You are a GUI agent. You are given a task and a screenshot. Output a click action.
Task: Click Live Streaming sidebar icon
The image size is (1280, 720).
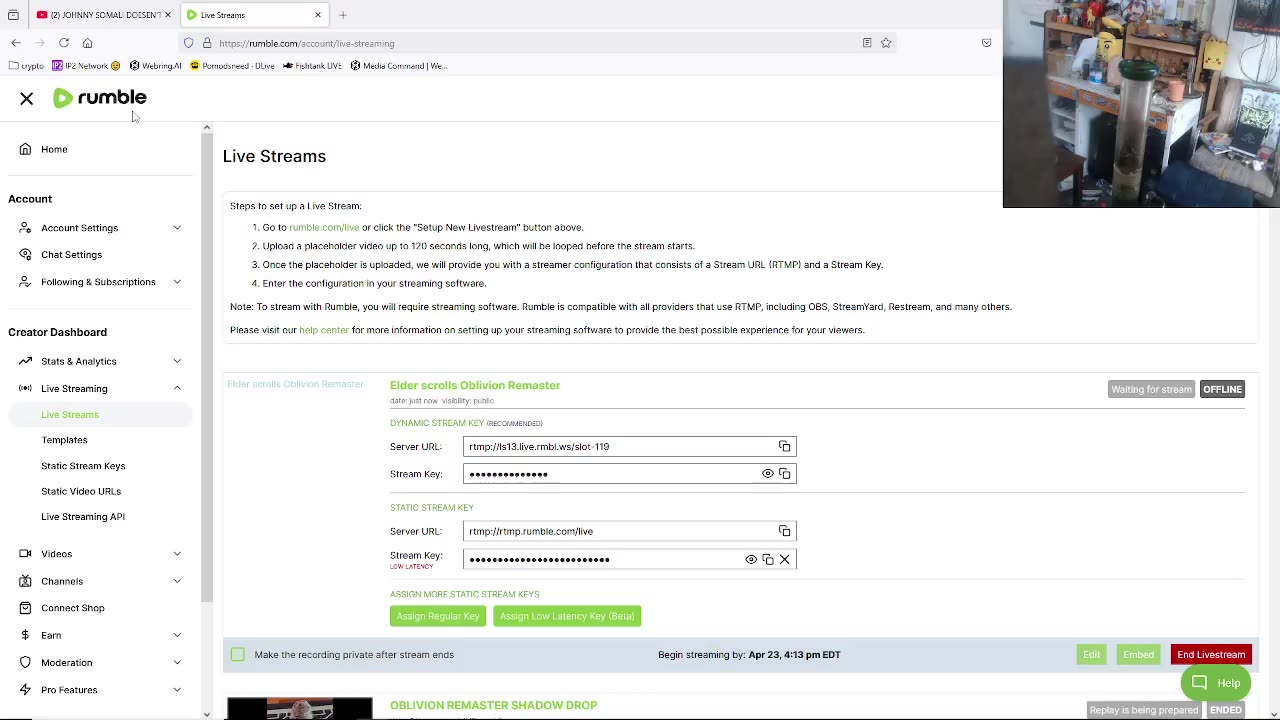pos(25,388)
